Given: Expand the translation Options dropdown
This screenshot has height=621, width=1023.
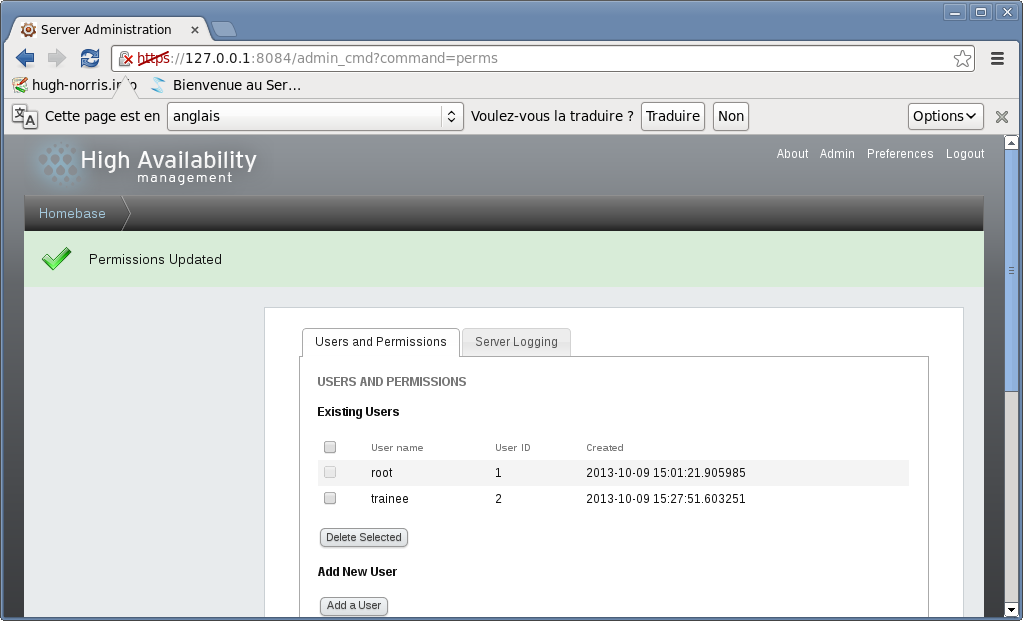Looking at the screenshot, I should (945, 116).
